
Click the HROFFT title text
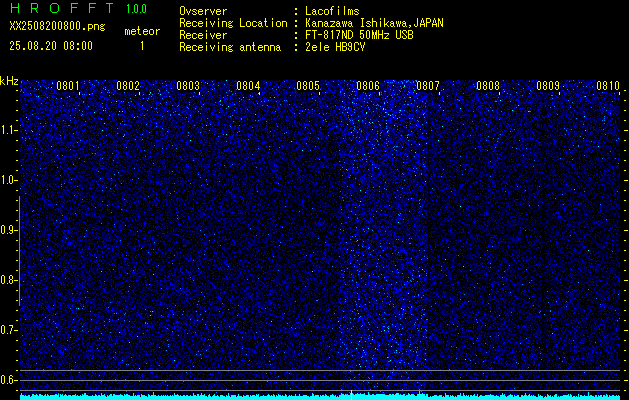pyautogui.click(x=62, y=8)
